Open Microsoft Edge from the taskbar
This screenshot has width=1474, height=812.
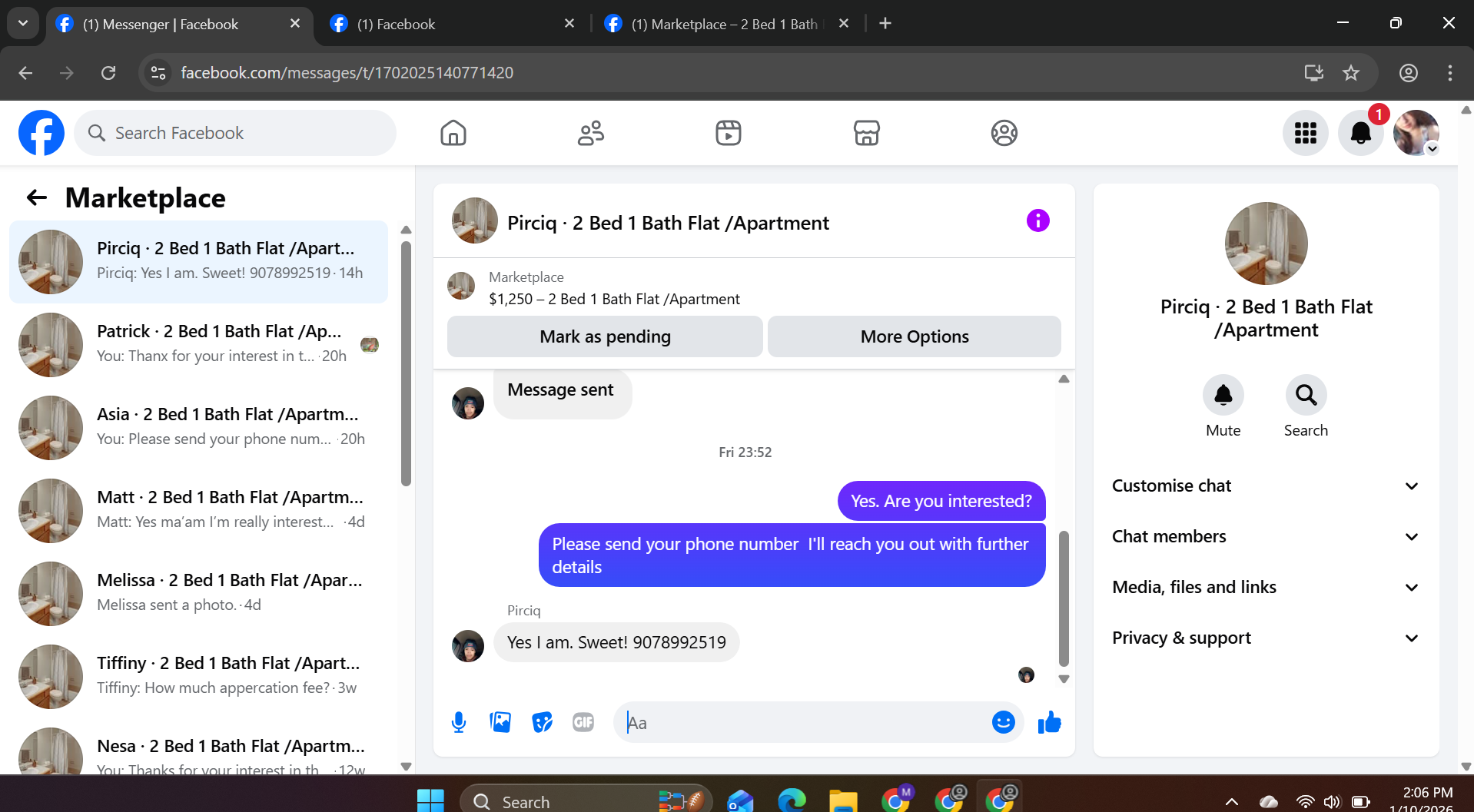[792, 800]
